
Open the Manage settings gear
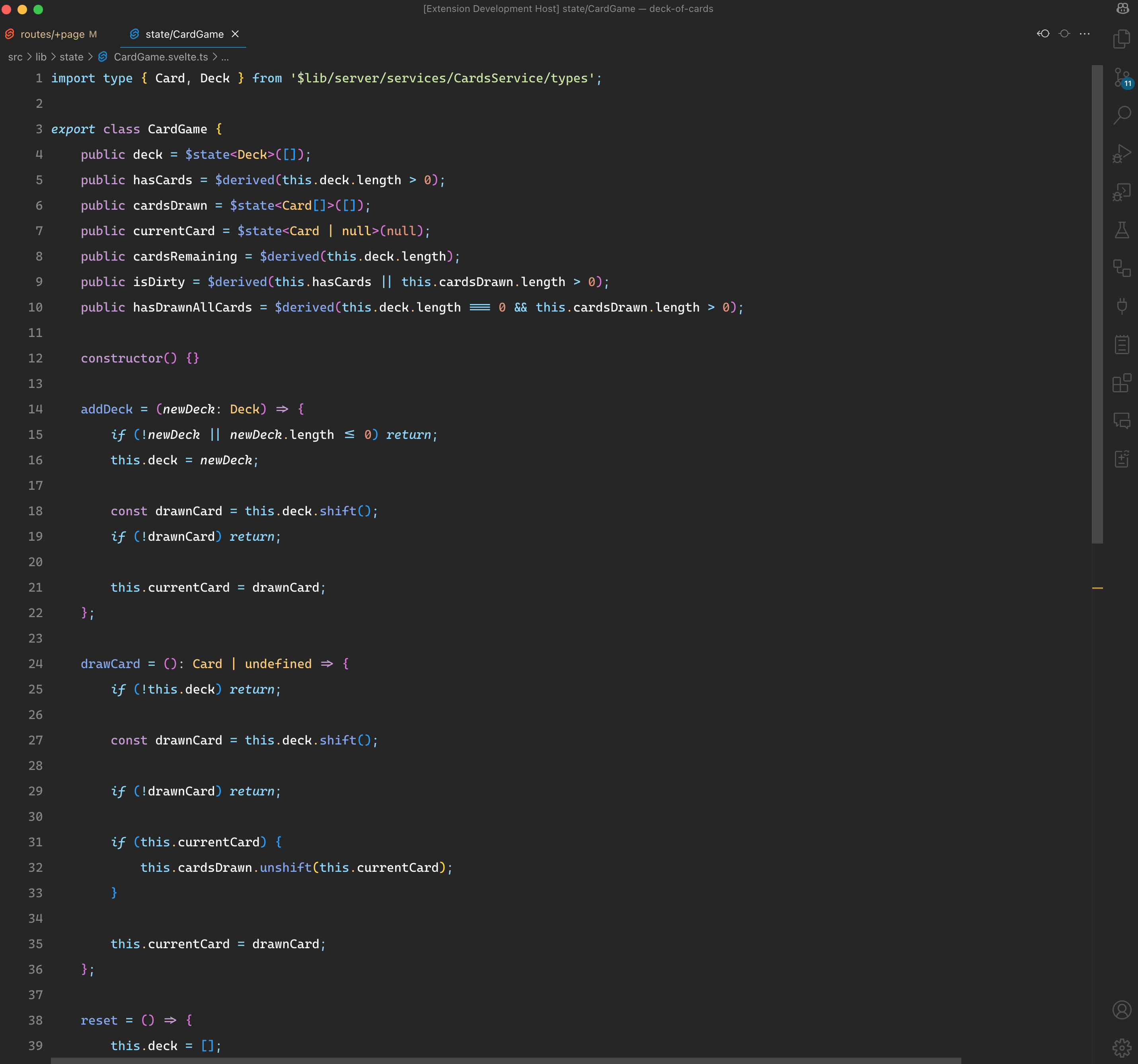[x=1121, y=1047]
